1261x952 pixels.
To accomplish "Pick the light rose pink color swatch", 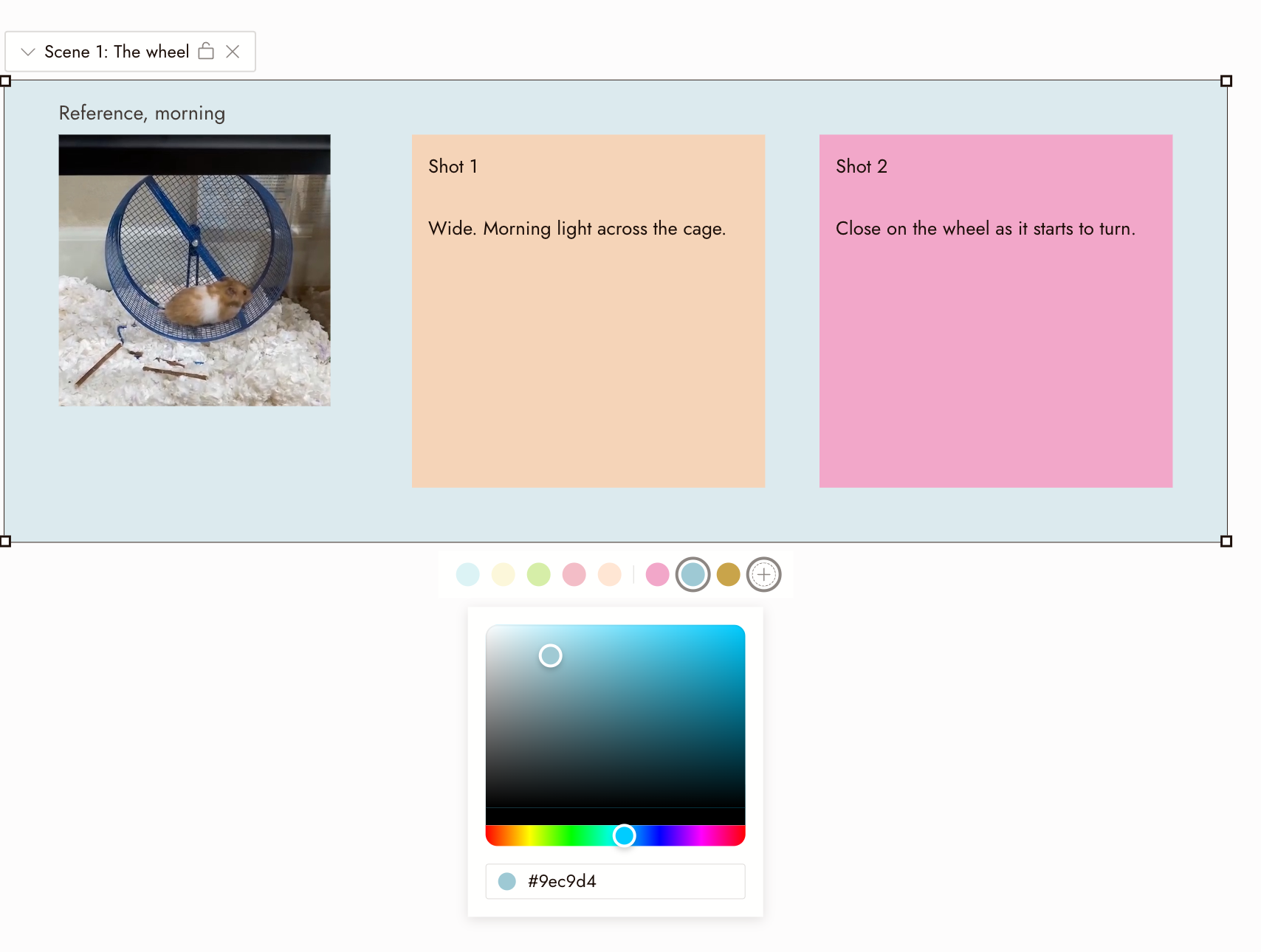I will click(574, 574).
